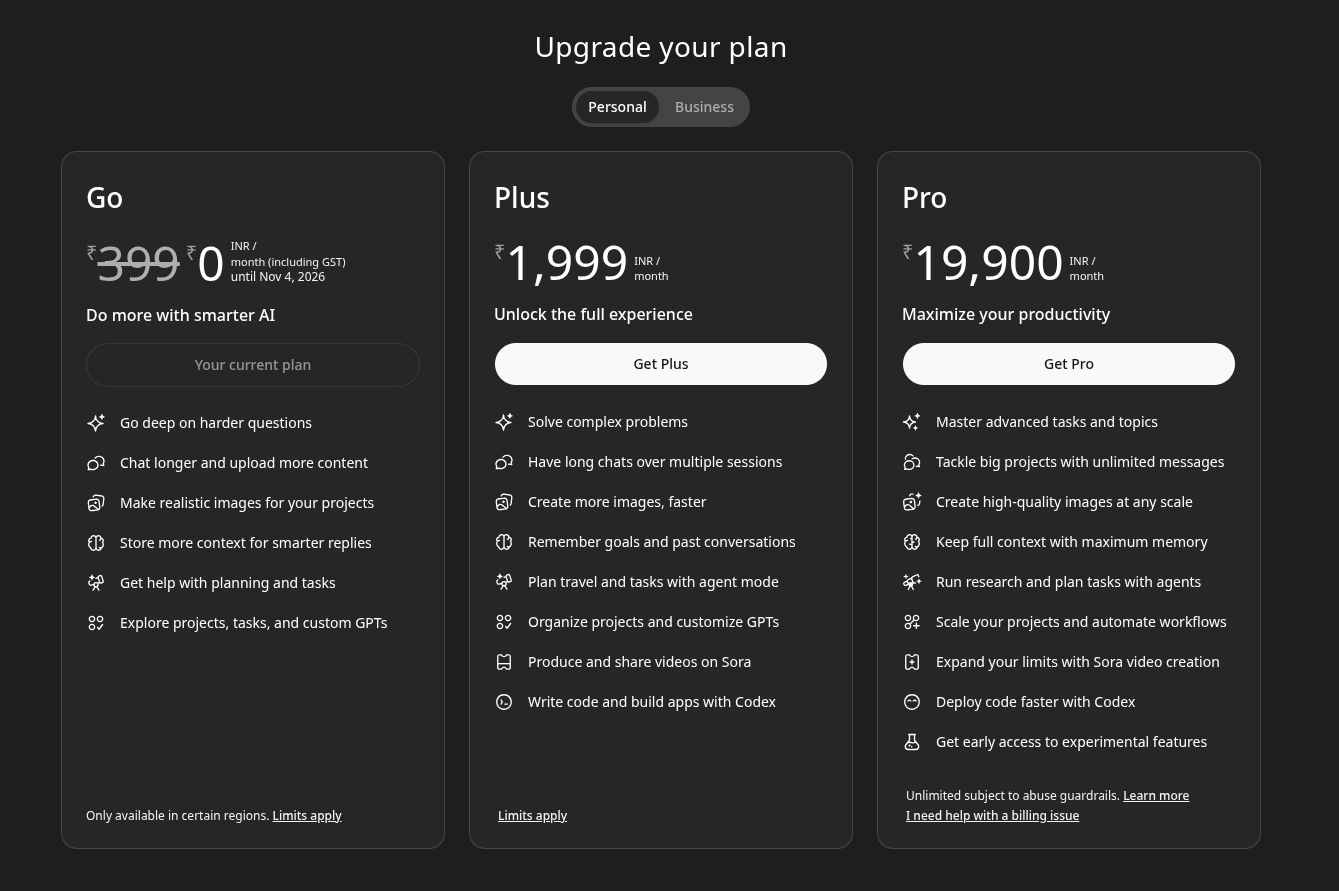Click the image icon beside 'Make realistic images'
This screenshot has width=1339, height=891.
pyautogui.click(x=96, y=503)
